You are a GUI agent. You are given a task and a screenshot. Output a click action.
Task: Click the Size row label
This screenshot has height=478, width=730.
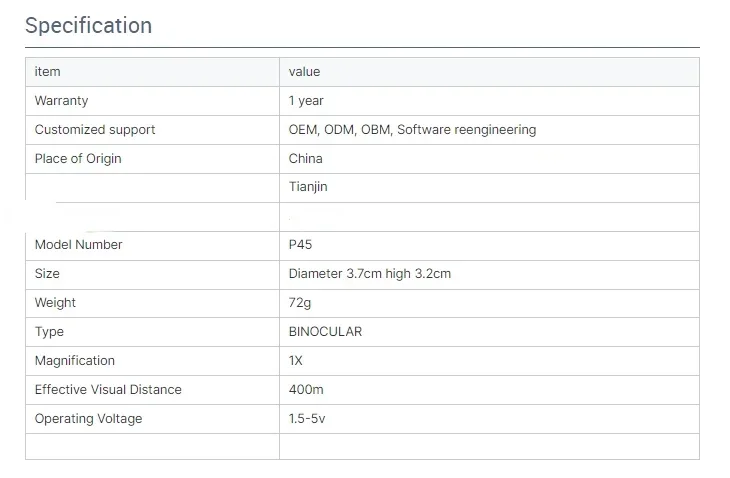[47, 274]
